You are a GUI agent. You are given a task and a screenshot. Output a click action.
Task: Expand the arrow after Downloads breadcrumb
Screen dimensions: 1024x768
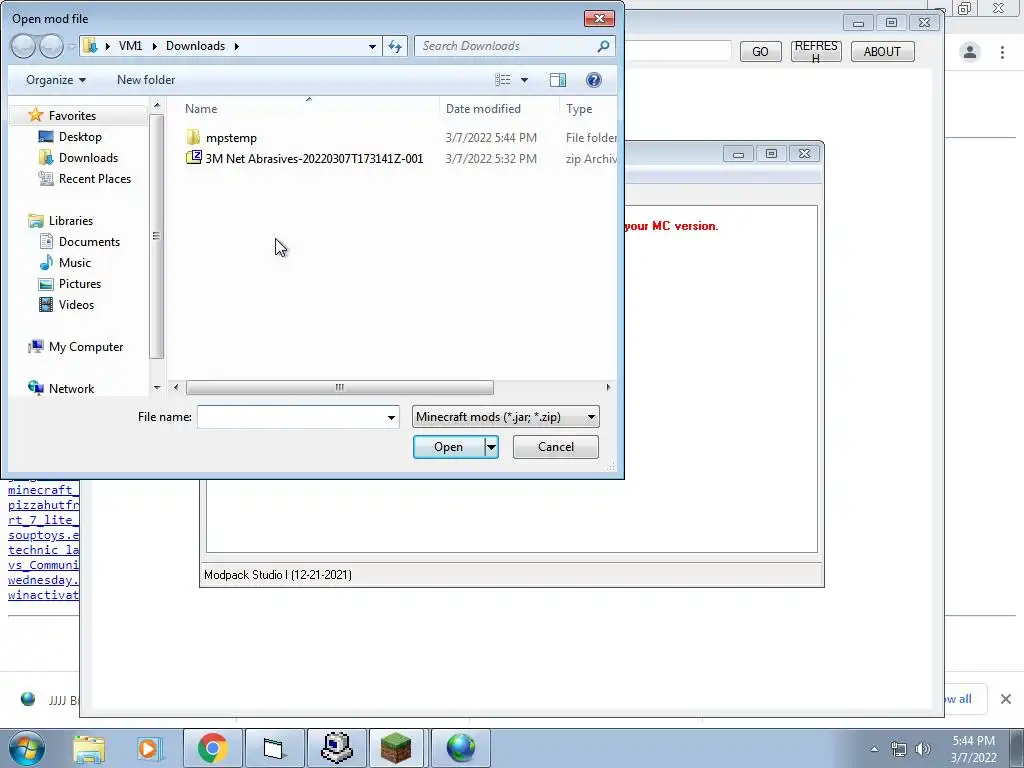point(236,46)
